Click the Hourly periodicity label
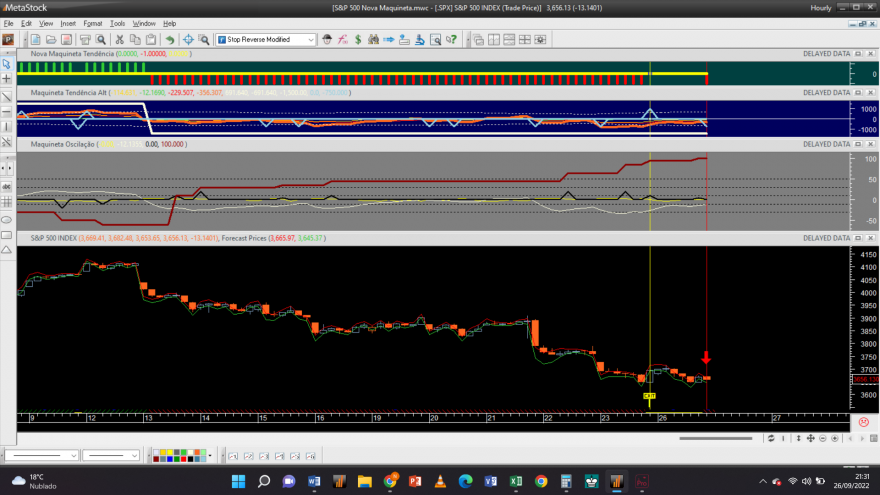880x495 pixels. 821,8
